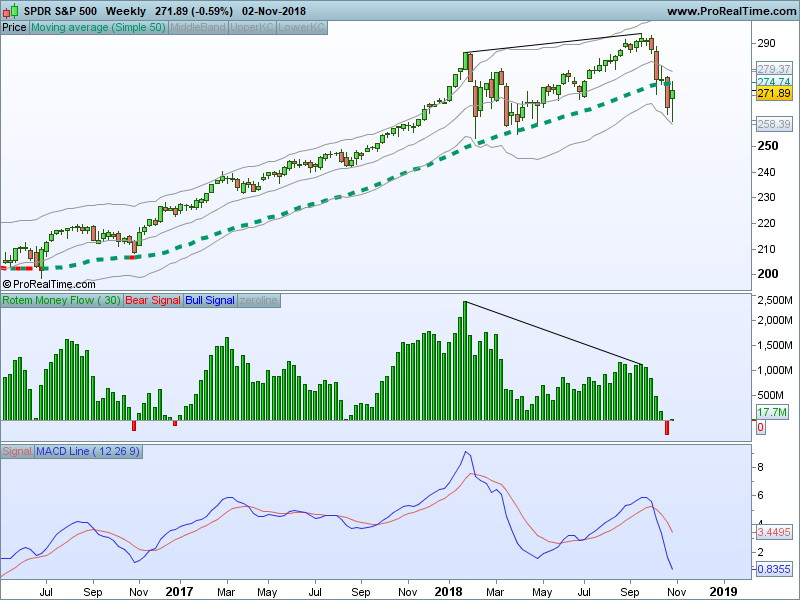800x600 pixels.
Task: Click the 3.4495 signal line value tag
Action: [x=773, y=533]
